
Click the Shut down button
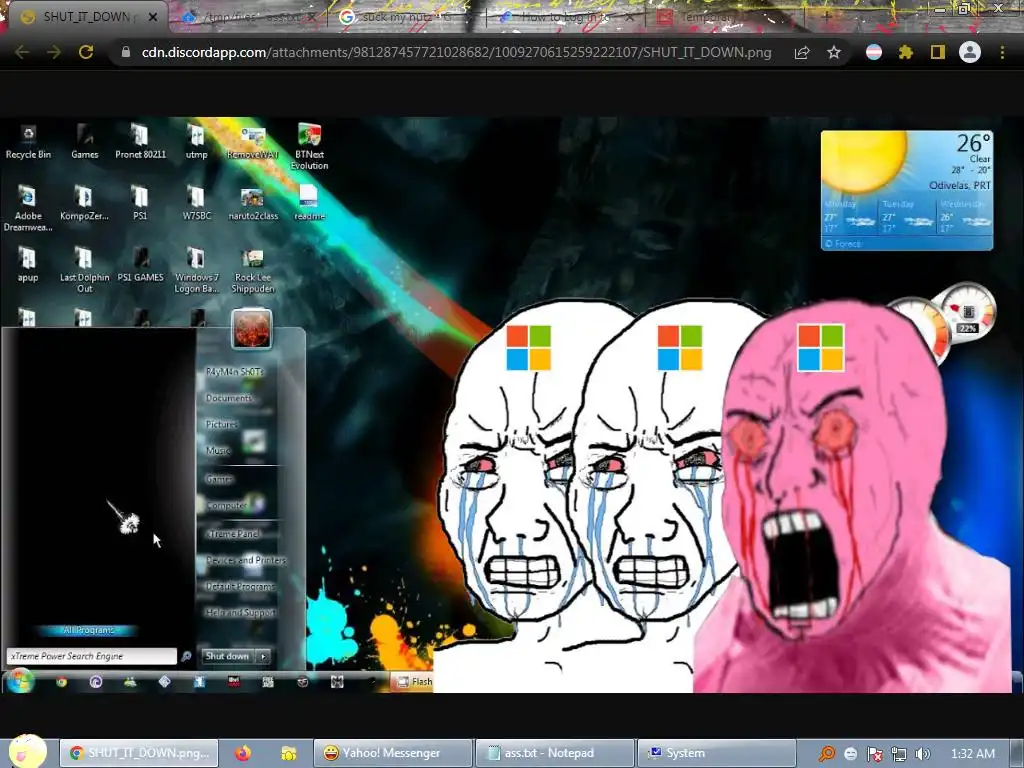pos(227,656)
